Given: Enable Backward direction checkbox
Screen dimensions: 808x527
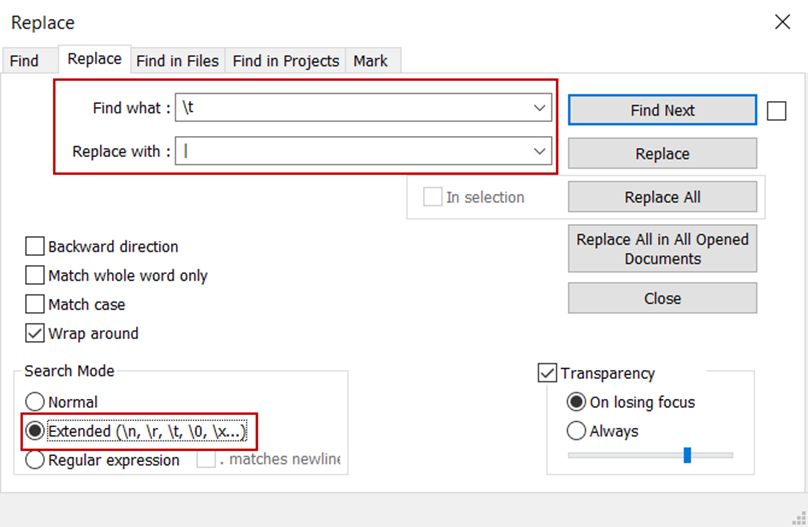Looking at the screenshot, I should pos(35,246).
